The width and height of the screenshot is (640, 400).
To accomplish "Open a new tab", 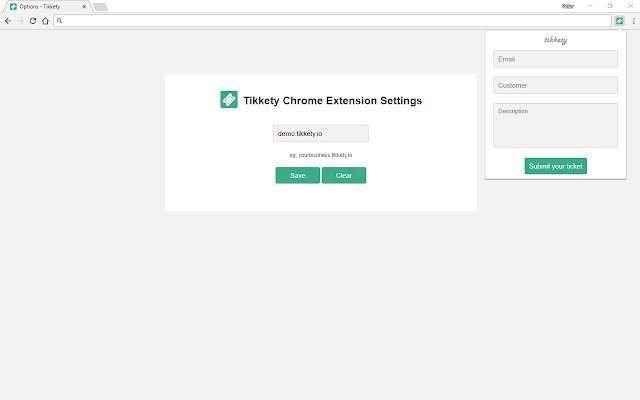I will 100,7.
